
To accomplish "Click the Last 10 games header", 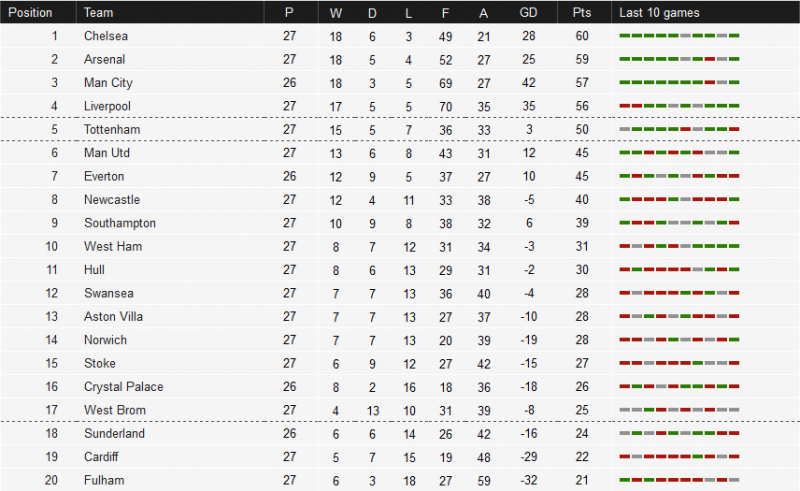I will pyautogui.click(x=659, y=13).
